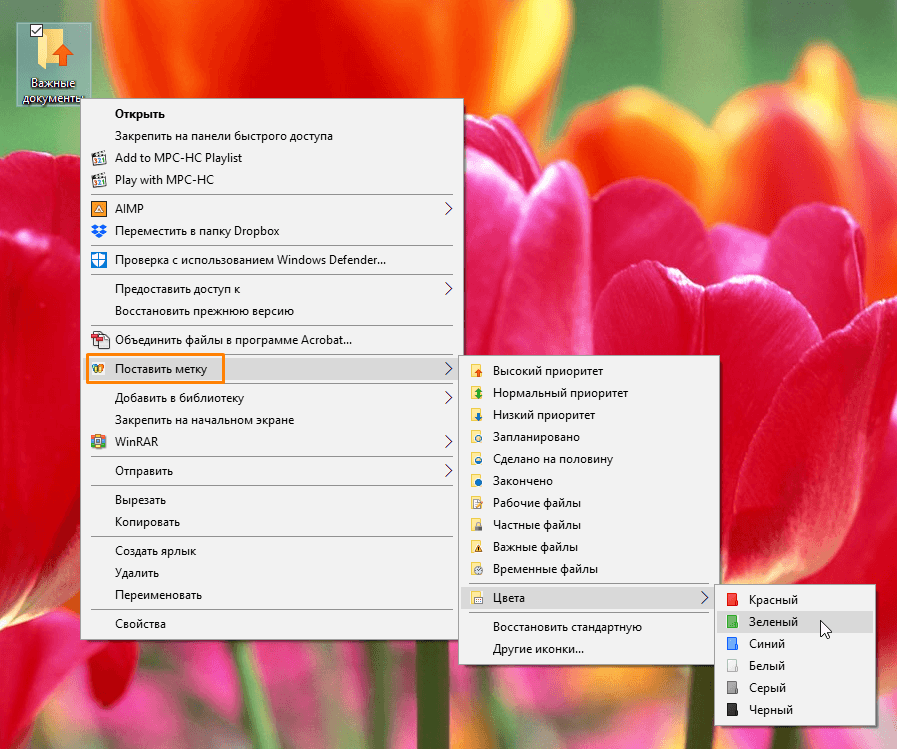The height and width of the screenshot is (749, 897).
Task: Click the Высокий приоритет label
Action: [x=547, y=371]
